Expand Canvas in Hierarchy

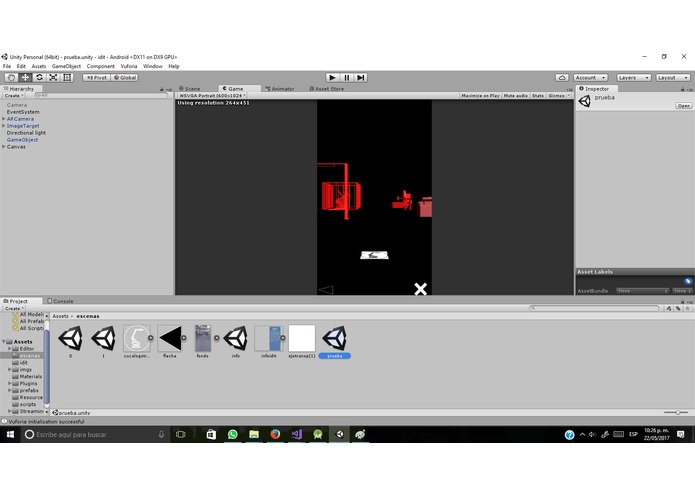click(x=4, y=147)
